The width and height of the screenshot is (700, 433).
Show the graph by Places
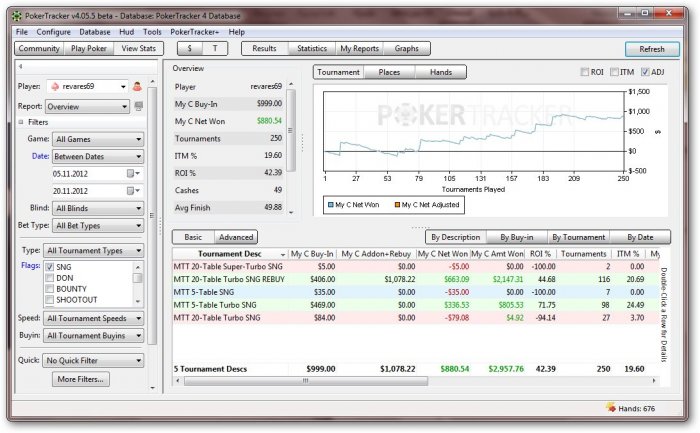[x=389, y=72]
